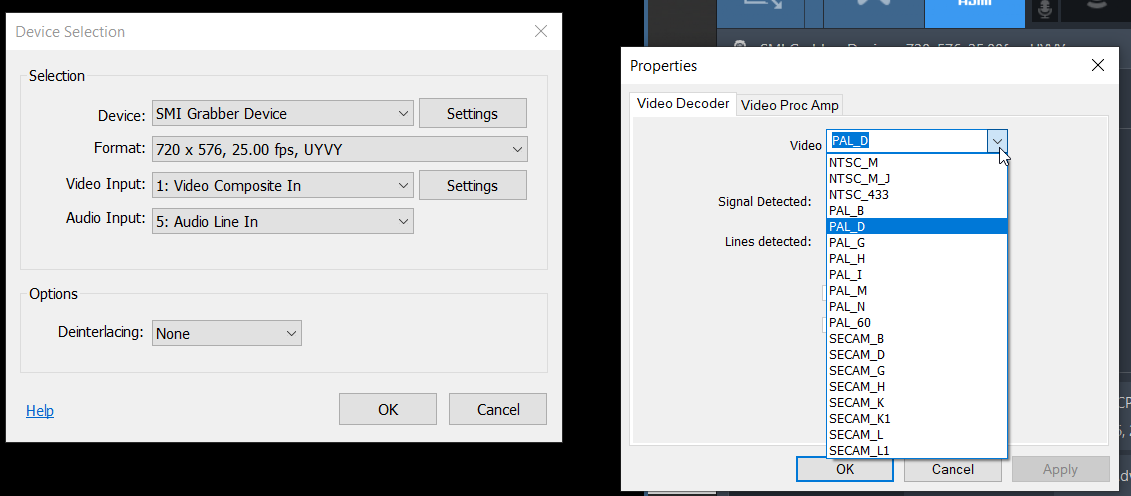Open the Deinterlacing dropdown
The height and width of the screenshot is (496, 1131).
(x=227, y=333)
